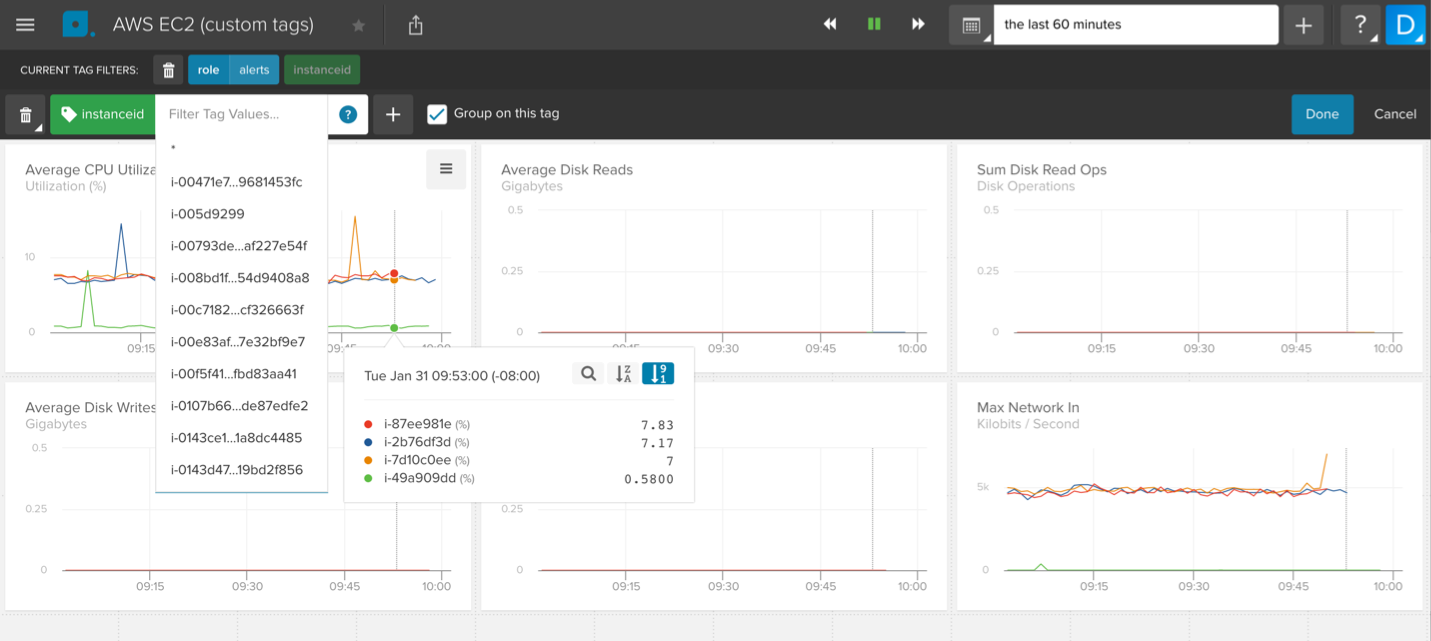
Task: Select the alphabetical sort toggle
Action: point(623,373)
